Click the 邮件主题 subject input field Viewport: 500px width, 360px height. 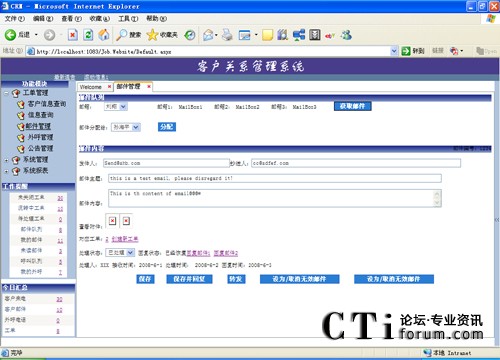tap(275, 178)
